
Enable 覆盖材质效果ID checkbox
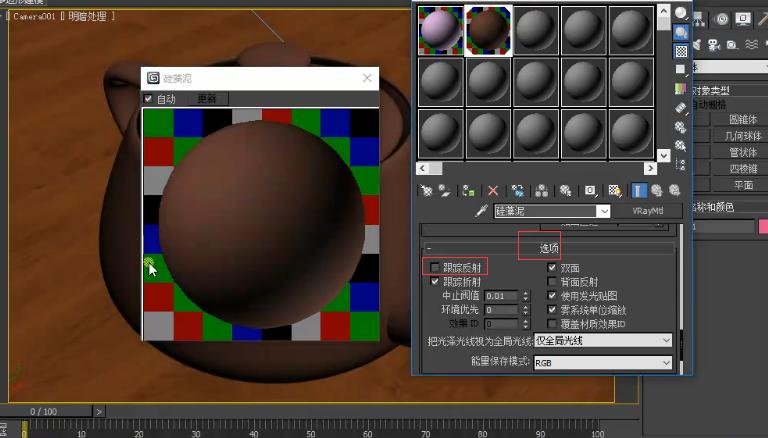(552, 323)
